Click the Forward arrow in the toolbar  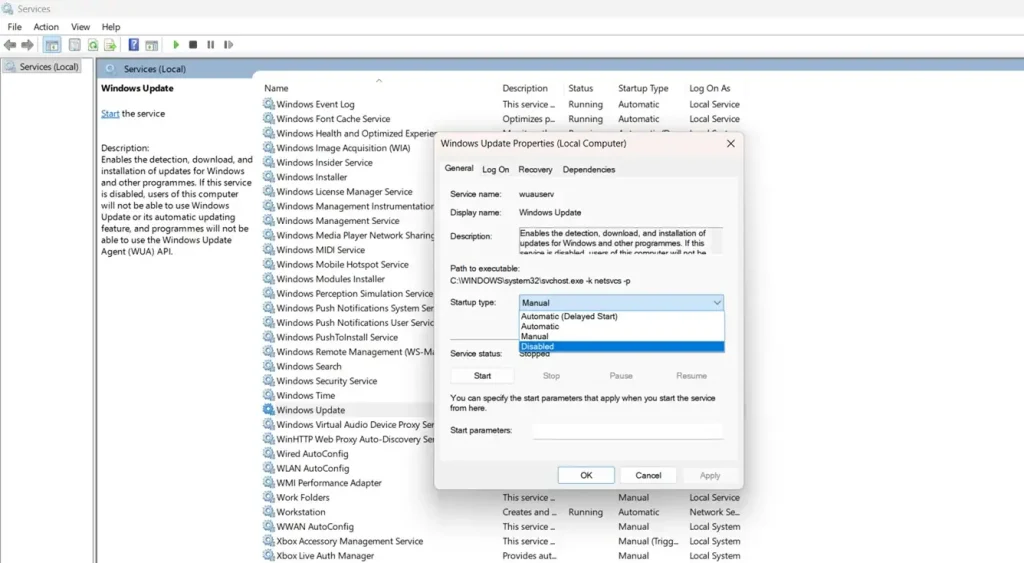tap(27, 45)
